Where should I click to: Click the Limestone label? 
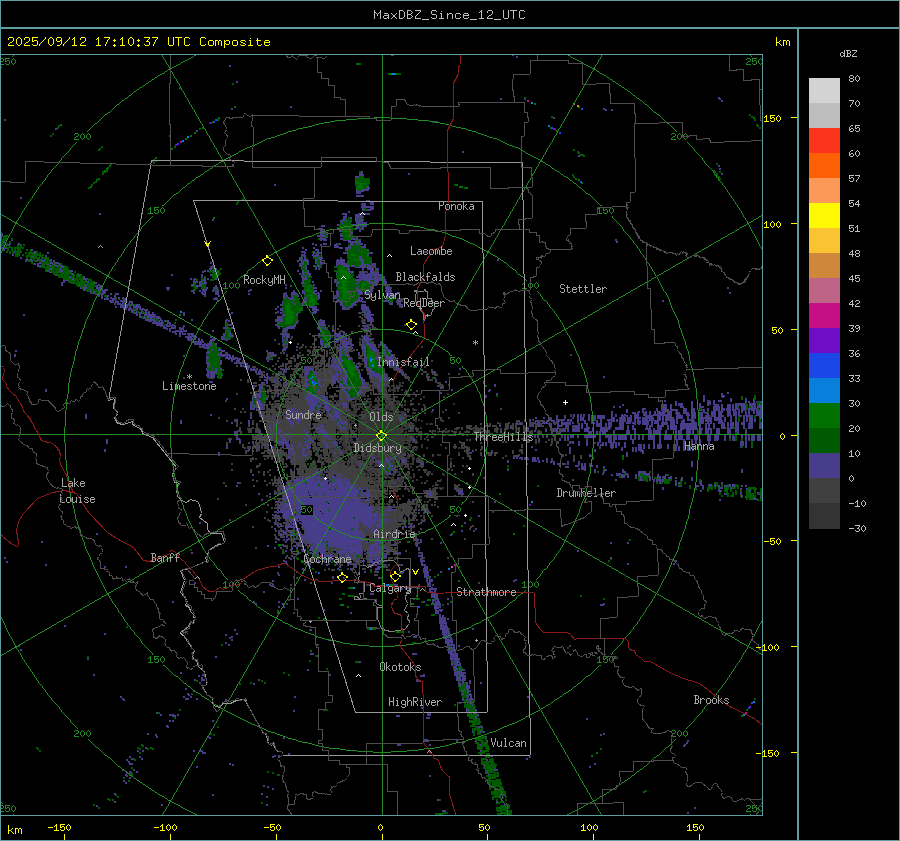click(x=189, y=386)
